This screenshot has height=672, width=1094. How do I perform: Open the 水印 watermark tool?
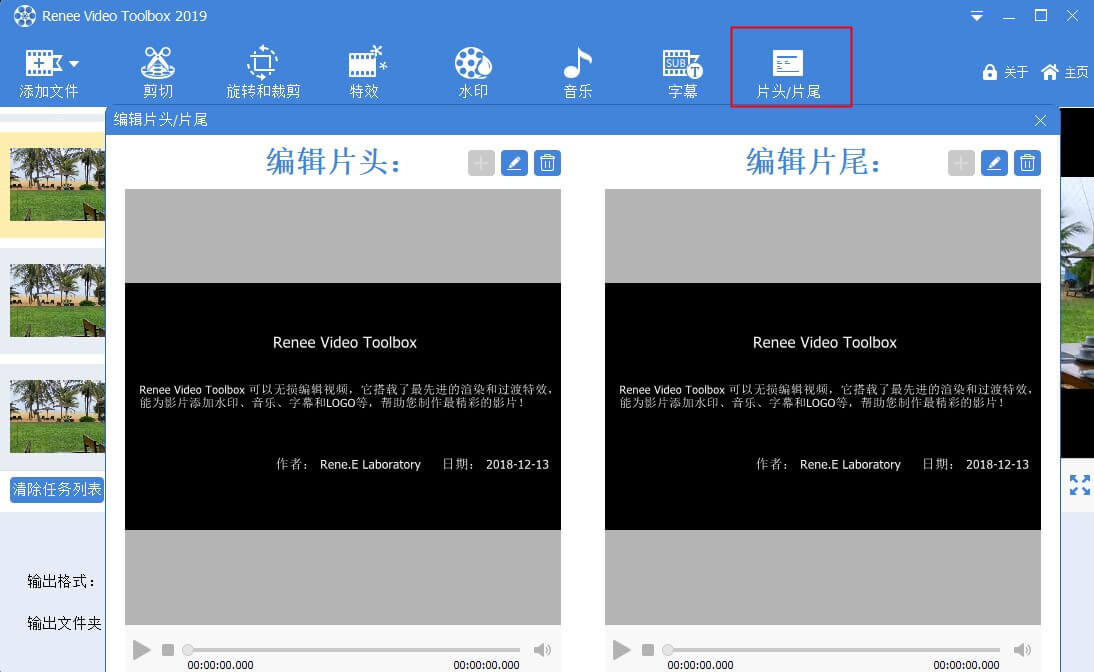[x=473, y=73]
